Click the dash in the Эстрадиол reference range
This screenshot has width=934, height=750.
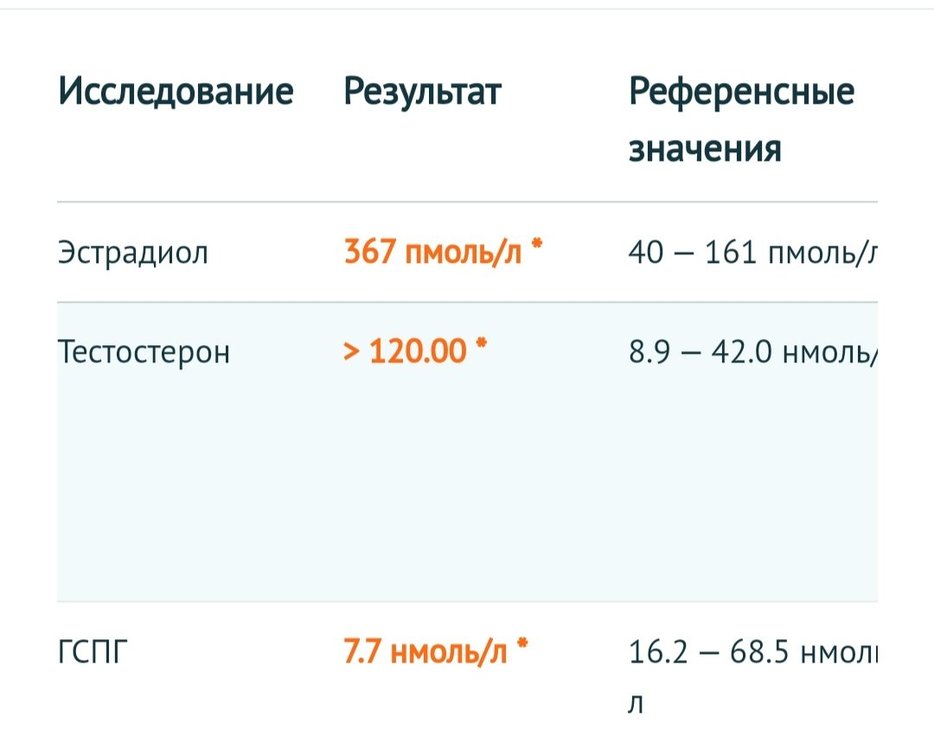pos(683,253)
